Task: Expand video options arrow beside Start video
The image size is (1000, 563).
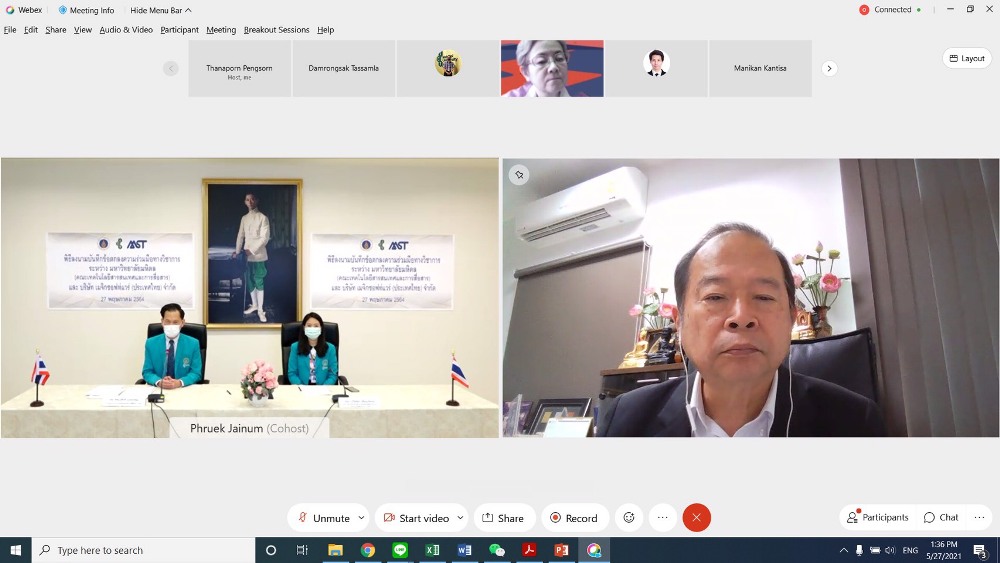Action: pos(460,518)
